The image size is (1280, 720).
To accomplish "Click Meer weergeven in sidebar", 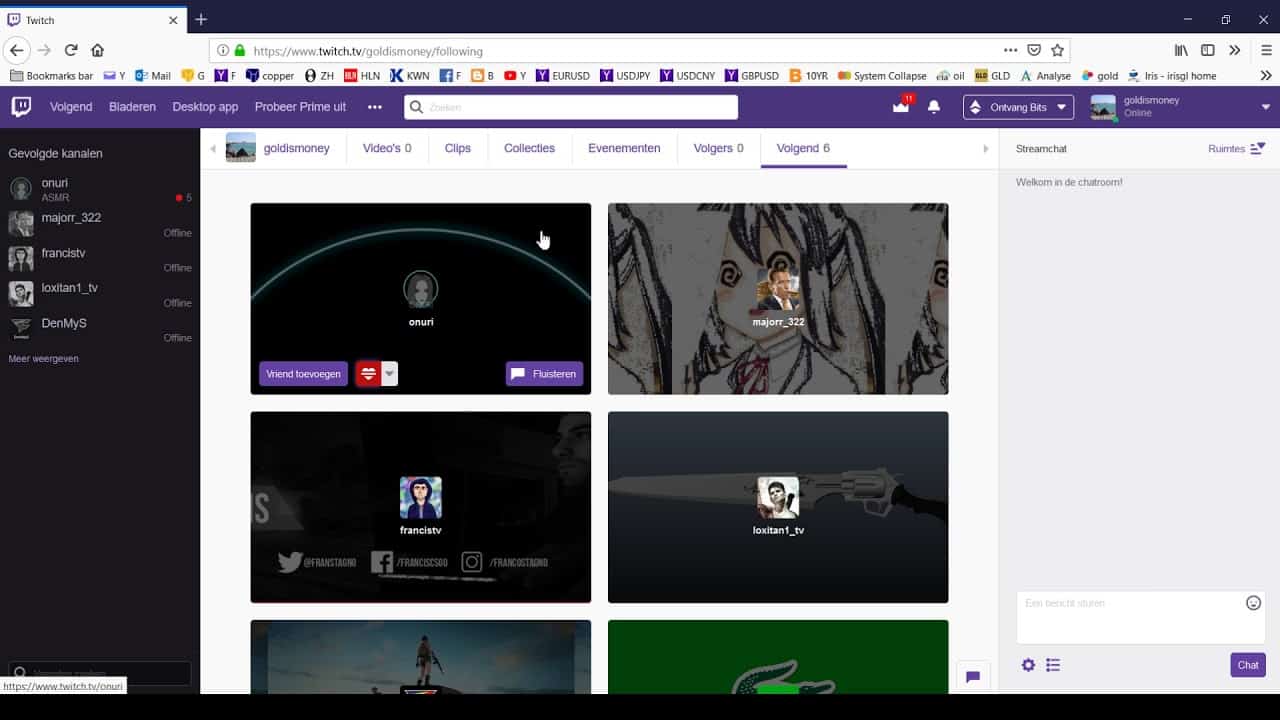I will pos(43,358).
